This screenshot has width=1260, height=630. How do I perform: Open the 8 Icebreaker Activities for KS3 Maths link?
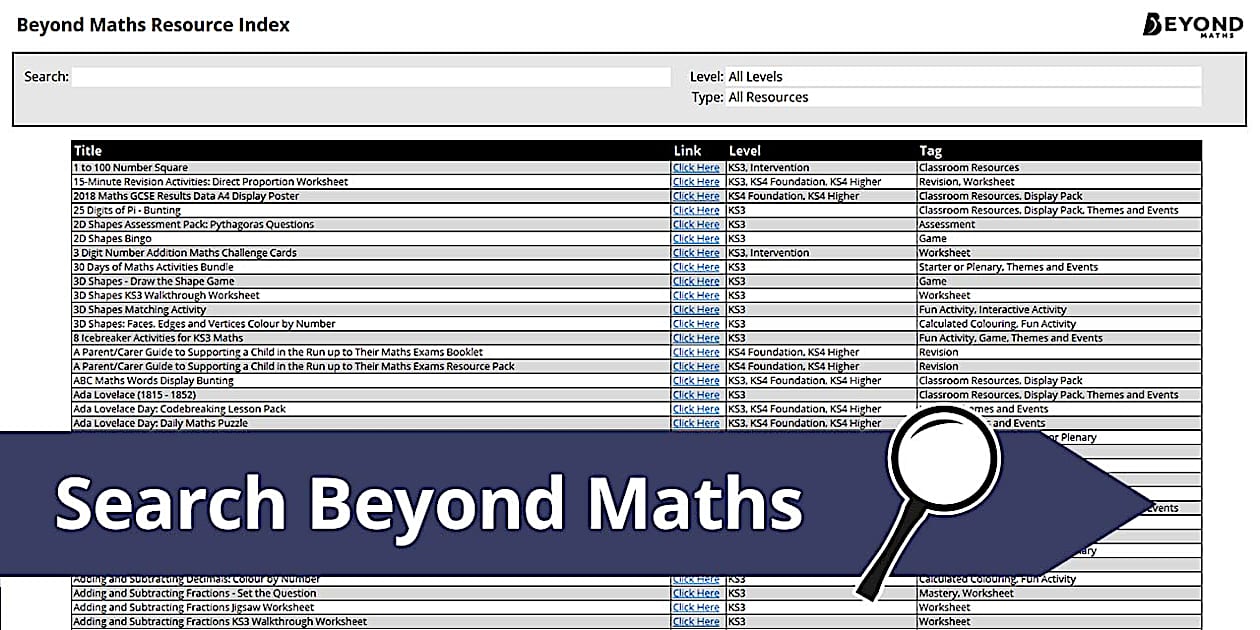click(696, 338)
